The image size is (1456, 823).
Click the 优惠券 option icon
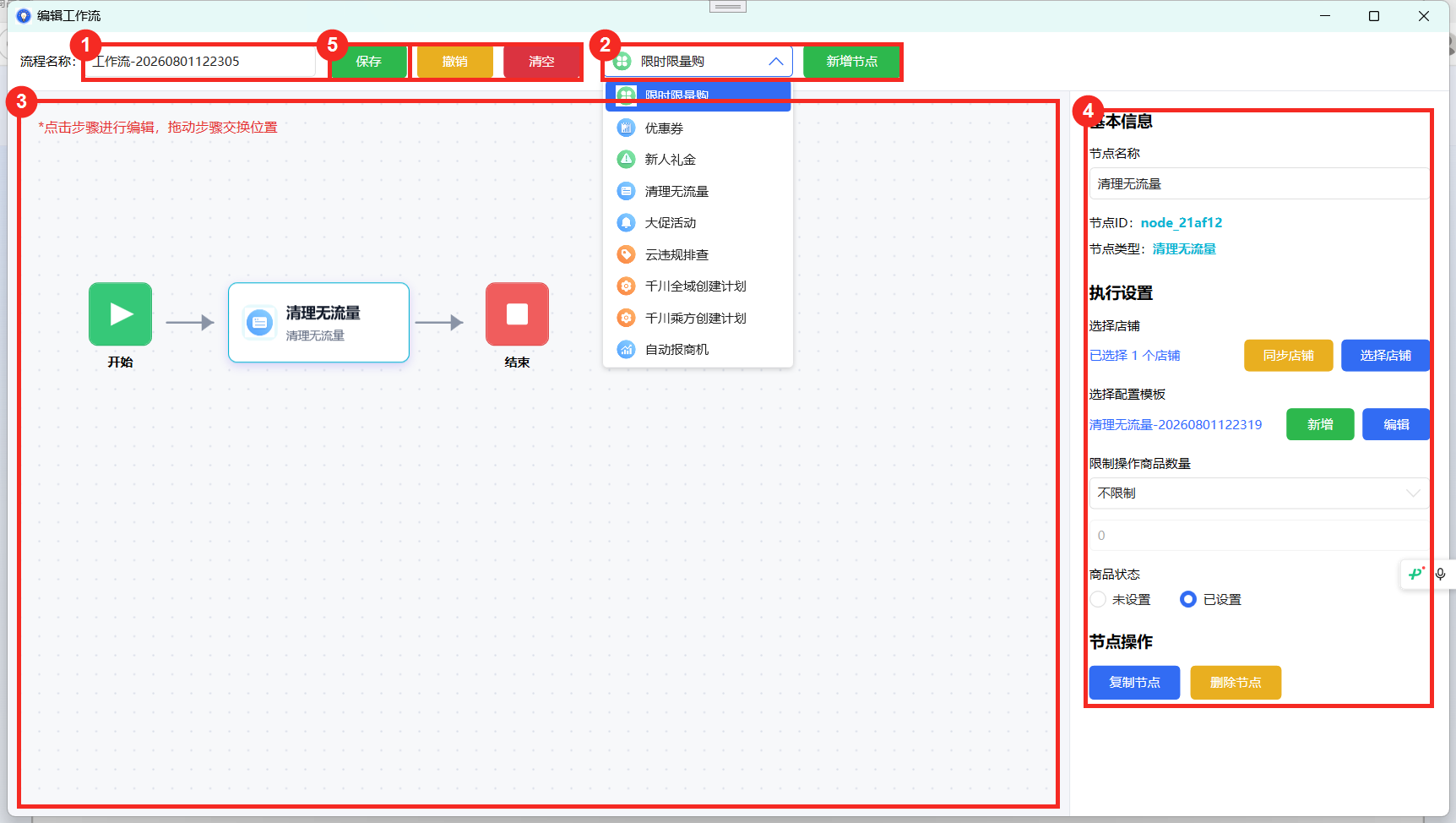(x=626, y=128)
